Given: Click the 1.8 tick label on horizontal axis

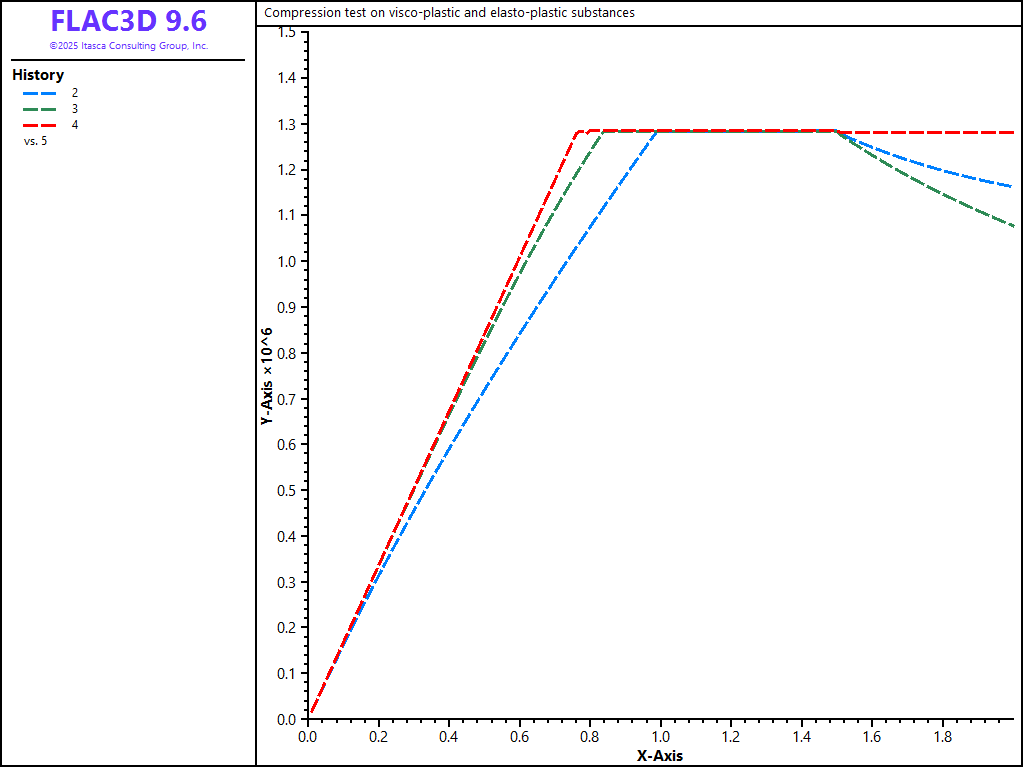Looking at the screenshot, I should click(x=942, y=737).
